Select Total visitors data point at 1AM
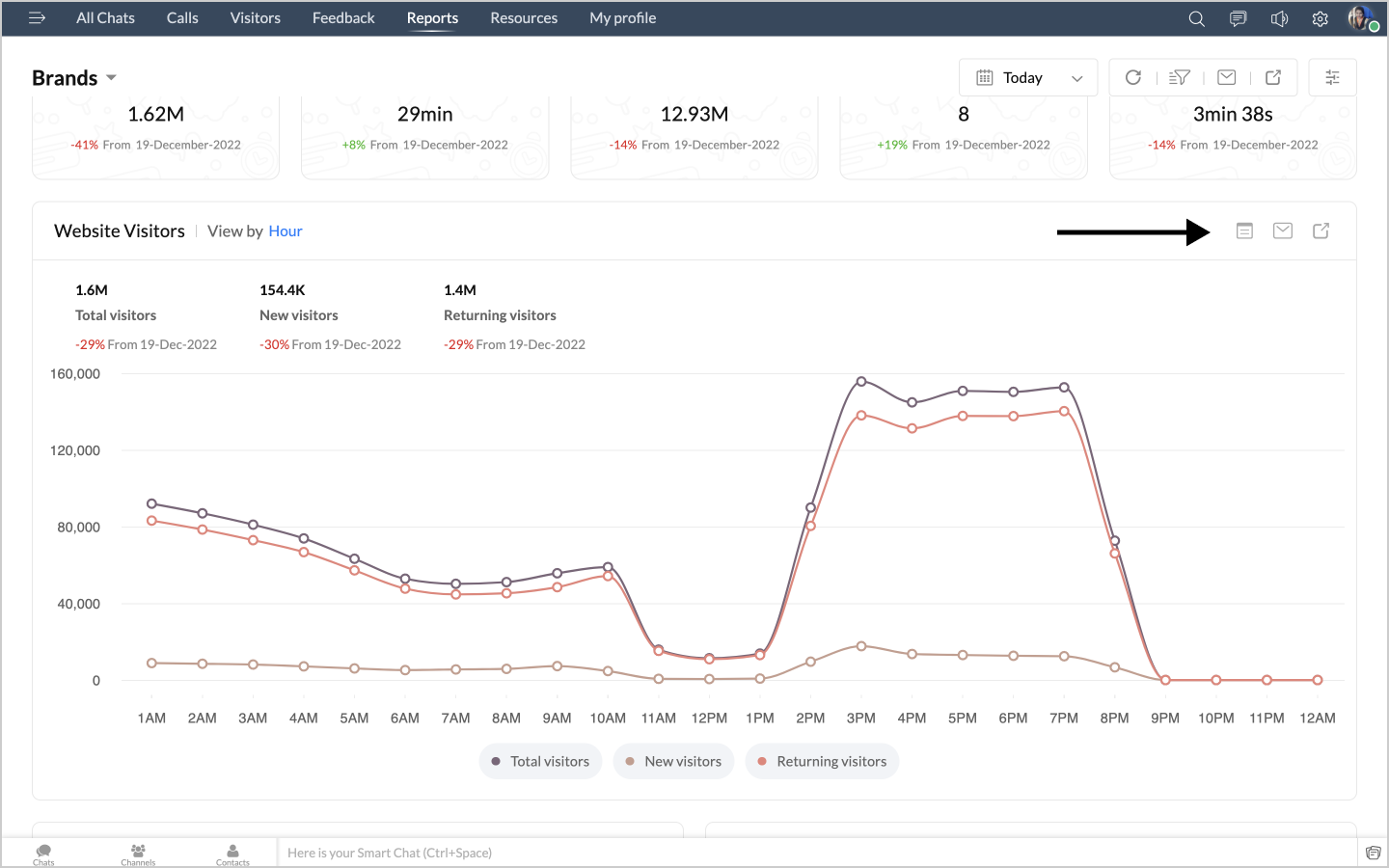This screenshot has height=868, width=1389. pos(151,503)
